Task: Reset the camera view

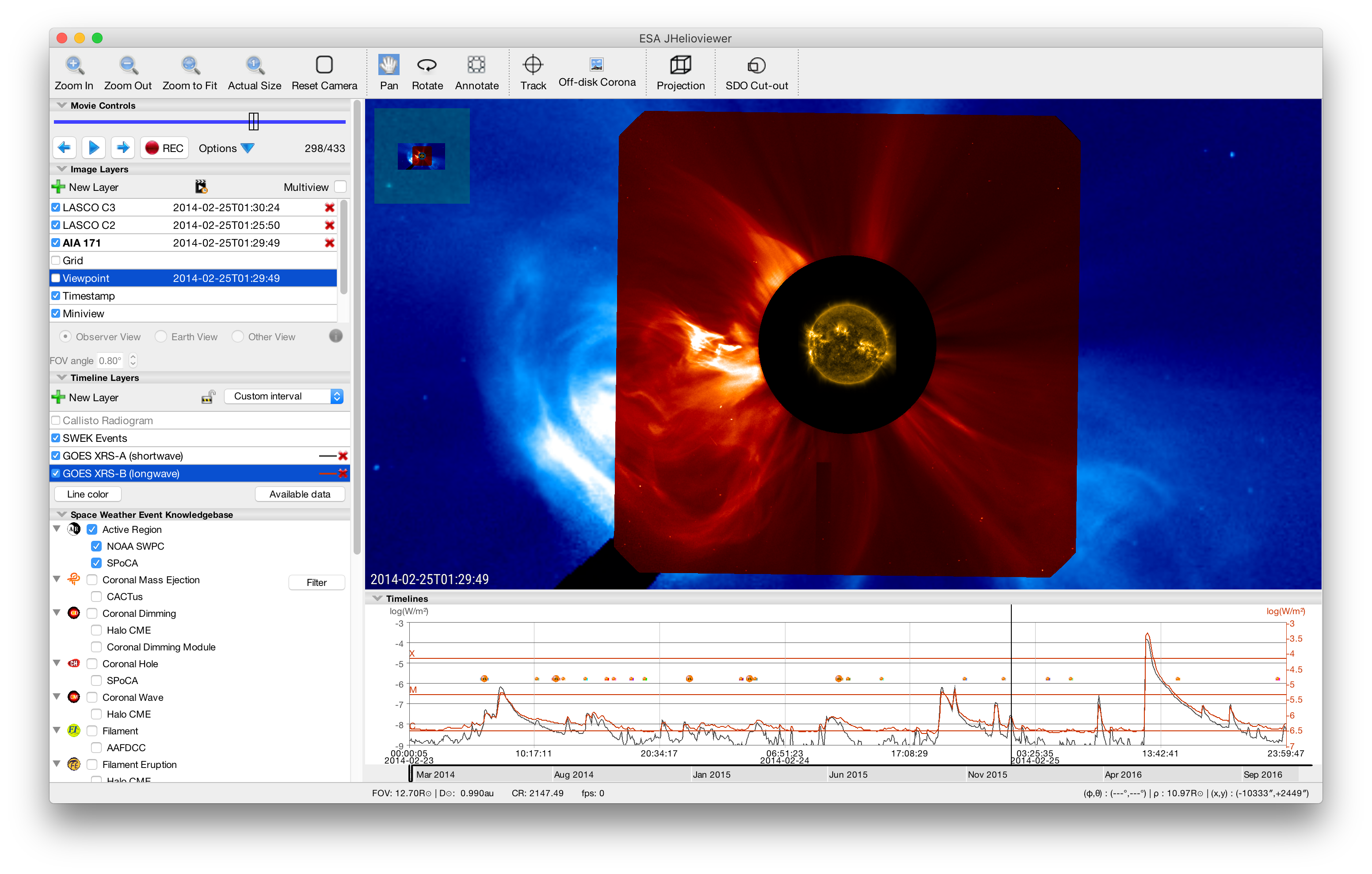Action: 324,73
